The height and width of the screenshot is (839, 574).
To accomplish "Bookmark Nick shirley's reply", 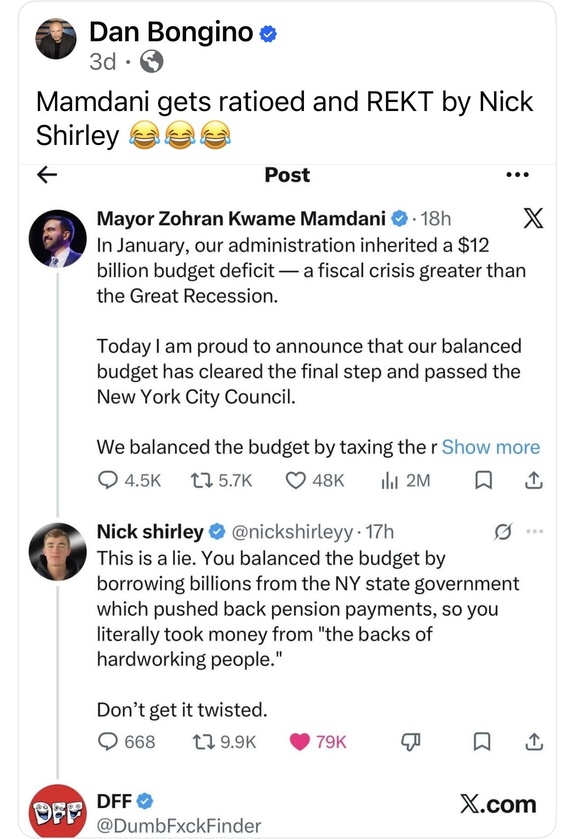I will click(483, 742).
